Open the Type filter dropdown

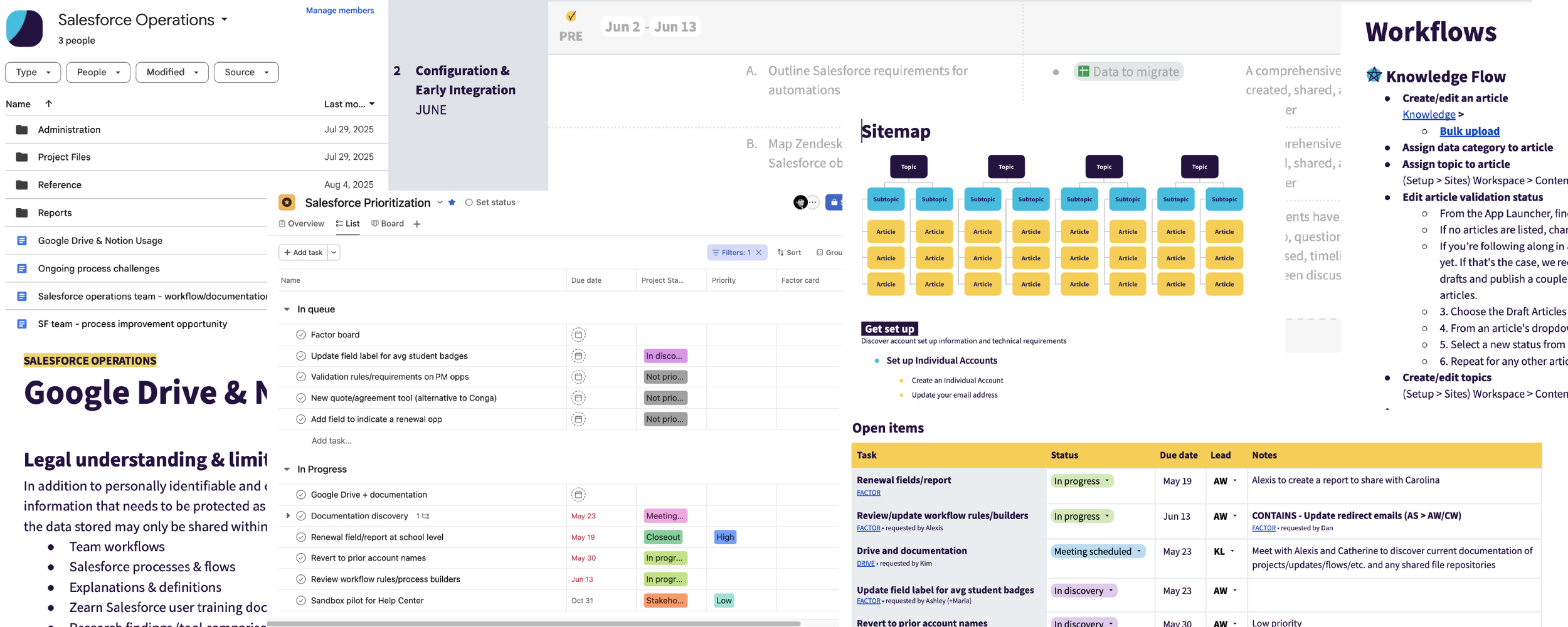tap(33, 72)
